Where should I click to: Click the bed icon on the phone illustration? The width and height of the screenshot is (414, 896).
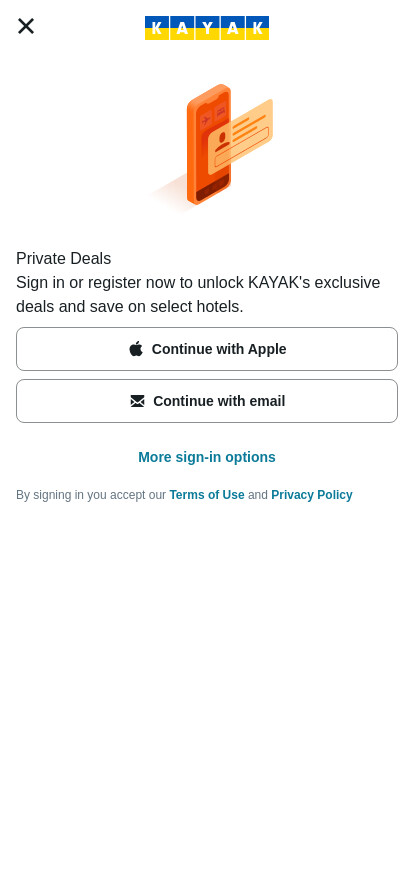(221, 112)
